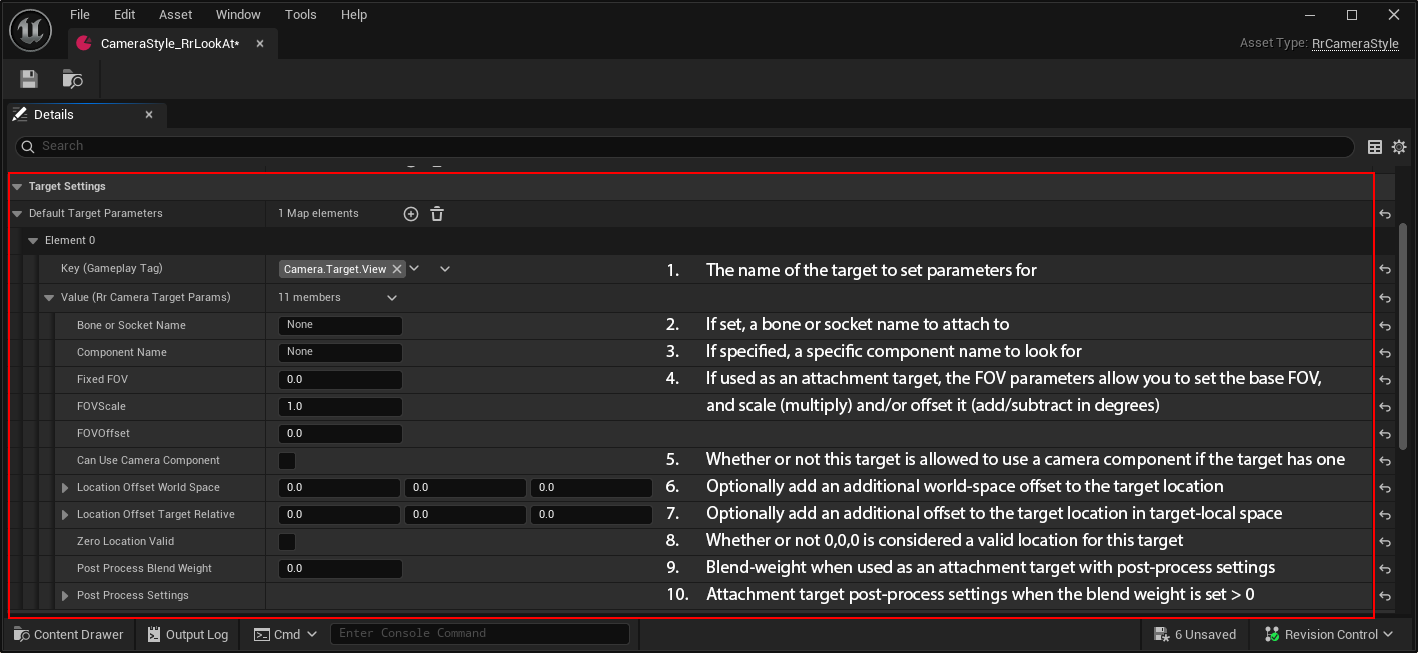Open the Content Drawer
Viewport: 1418px width, 653px height.
[x=69, y=634]
